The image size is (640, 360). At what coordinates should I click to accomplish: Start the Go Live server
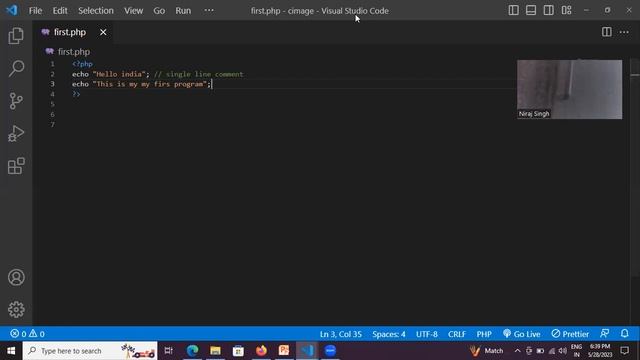click(x=522, y=334)
